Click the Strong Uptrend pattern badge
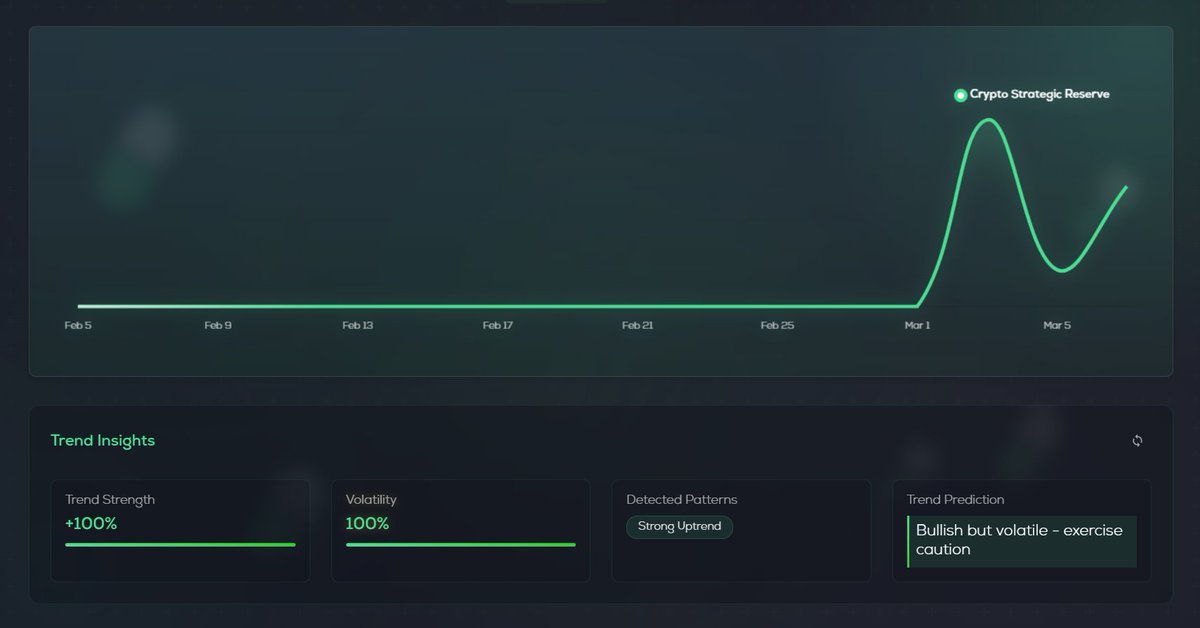 (679, 527)
